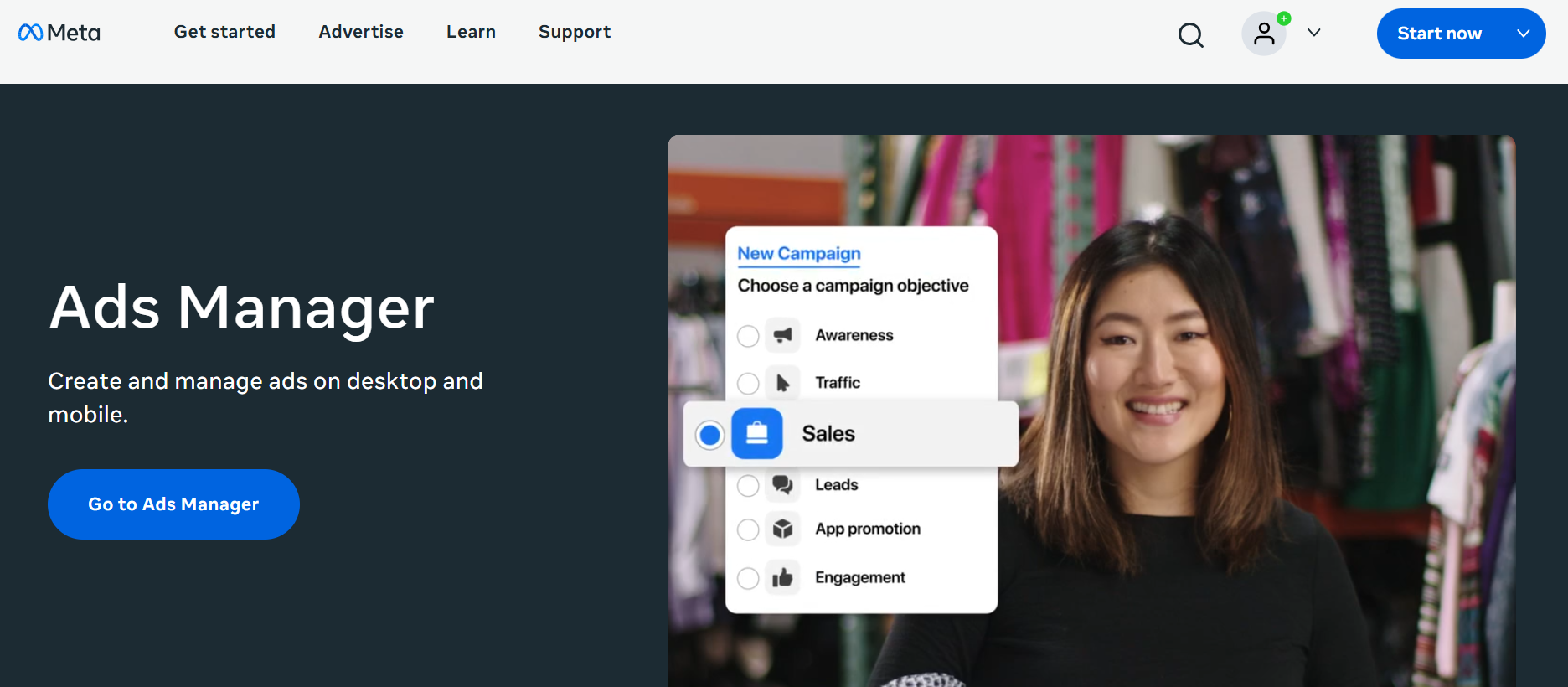Click the Ads Manager heading
This screenshot has height=687, width=1568.
pyautogui.click(x=241, y=307)
